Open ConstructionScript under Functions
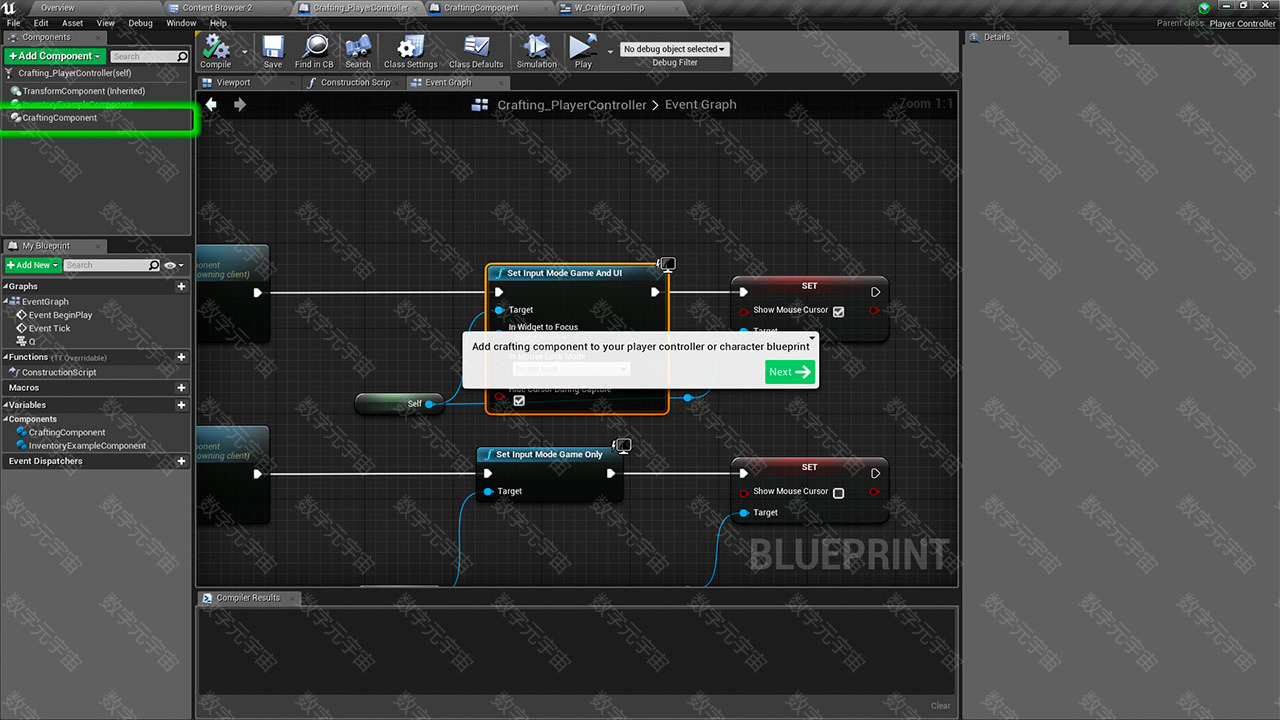This screenshot has width=1280, height=720. 58,372
